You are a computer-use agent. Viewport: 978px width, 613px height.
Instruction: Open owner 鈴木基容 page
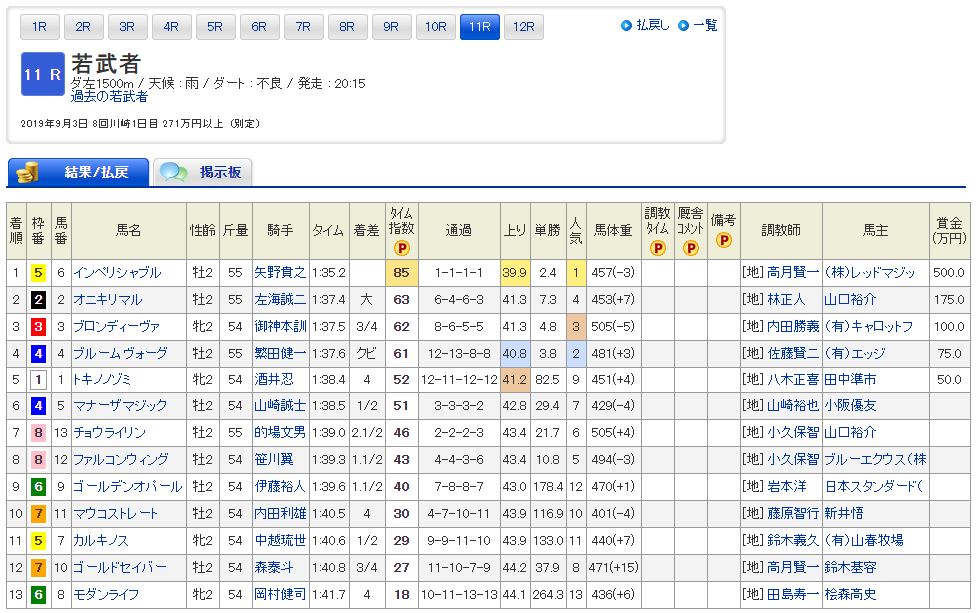[x=850, y=567]
